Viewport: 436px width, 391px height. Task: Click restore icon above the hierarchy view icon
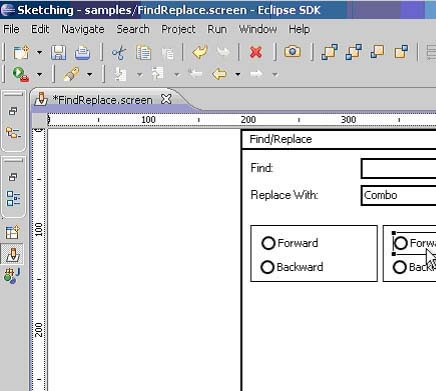(13, 111)
